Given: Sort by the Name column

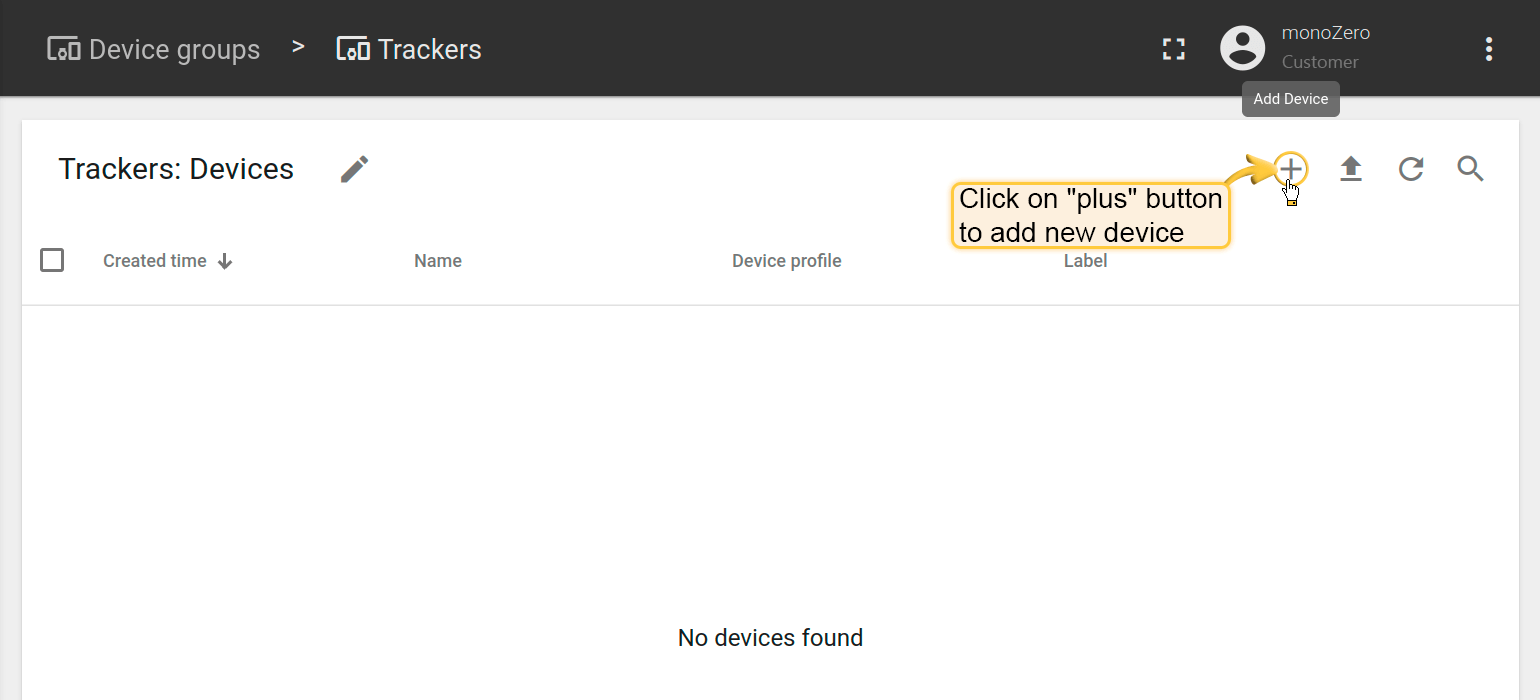Looking at the screenshot, I should (x=438, y=261).
